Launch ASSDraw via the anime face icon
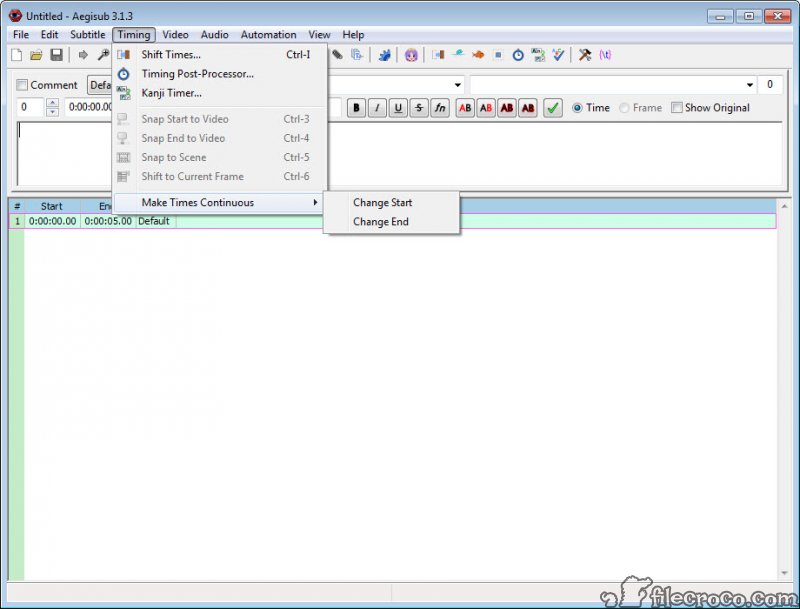Image resolution: width=800 pixels, height=609 pixels. tap(411, 55)
